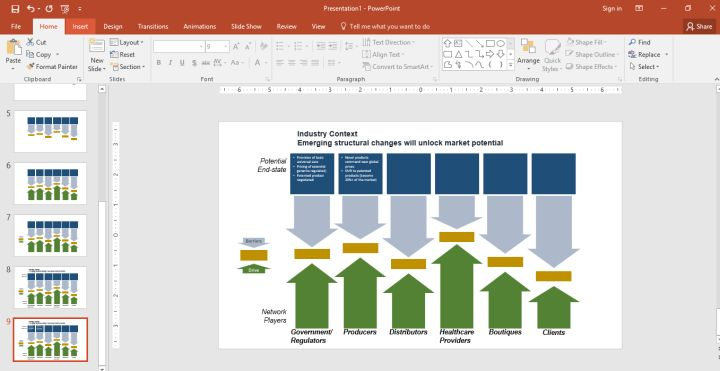720x371 pixels.
Task: Click Increase List Level icon
Action: pyautogui.click(x=332, y=46)
